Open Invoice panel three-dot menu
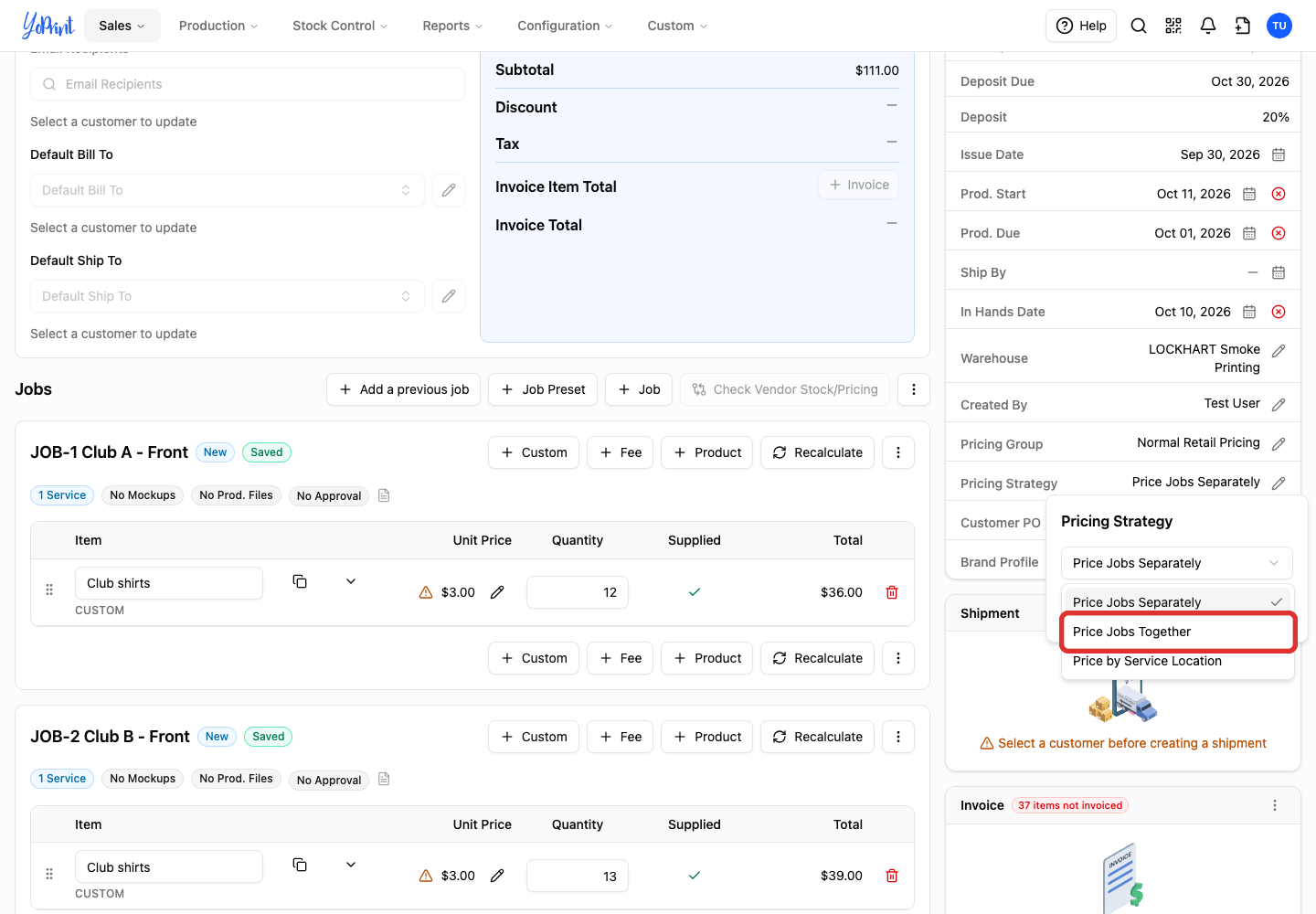The height and width of the screenshot is (914, 1316). pyautogui.click(x=1275, y=805)
